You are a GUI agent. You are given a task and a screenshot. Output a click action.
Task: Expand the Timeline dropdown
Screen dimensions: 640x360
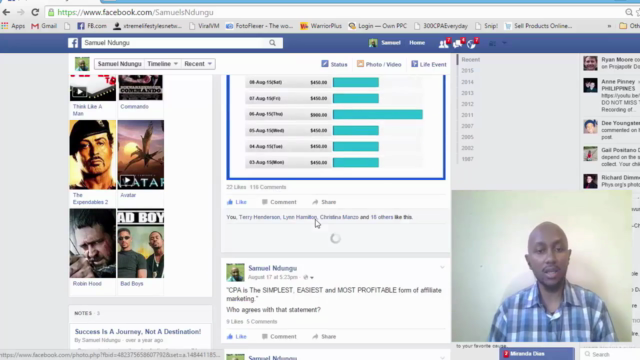click(162, 64)
